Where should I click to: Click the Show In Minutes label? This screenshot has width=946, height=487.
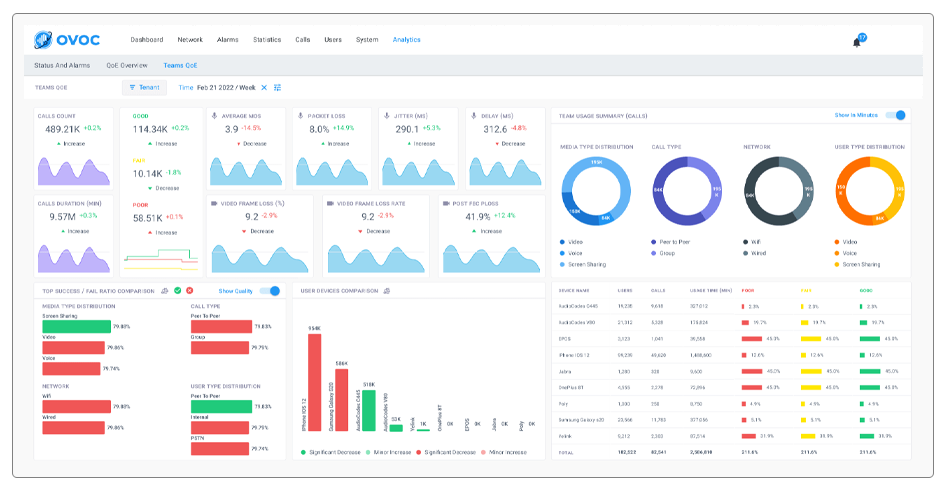[856, 115]
